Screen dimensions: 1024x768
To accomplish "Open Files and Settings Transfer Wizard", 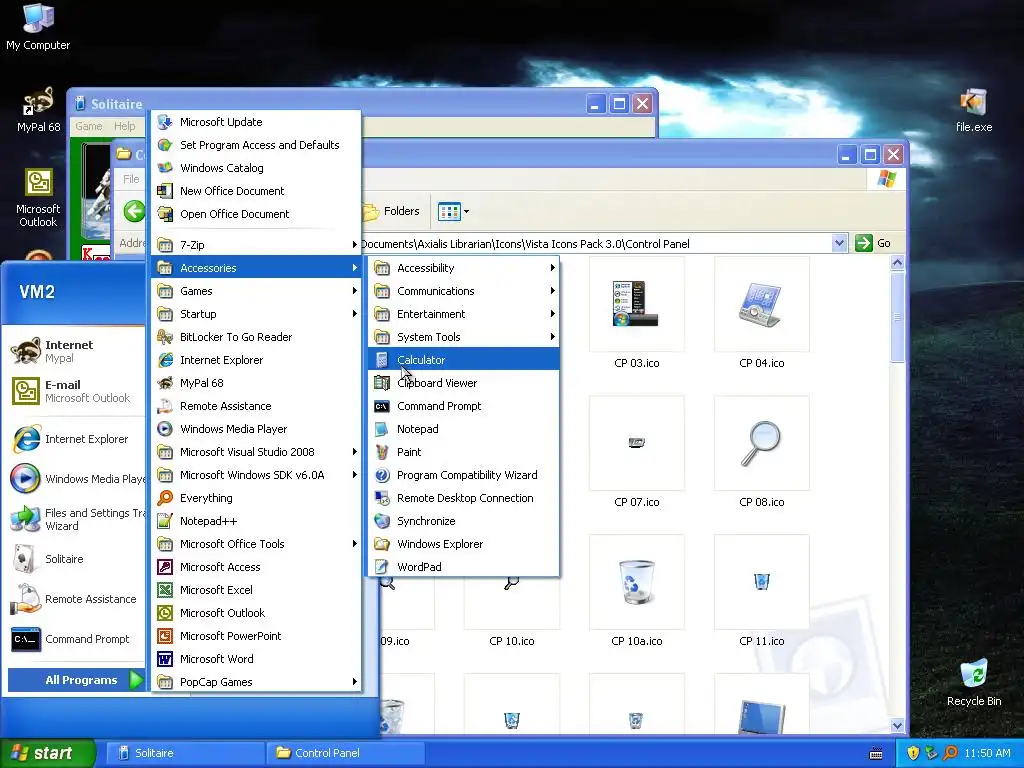I will [x=75, y=519].
